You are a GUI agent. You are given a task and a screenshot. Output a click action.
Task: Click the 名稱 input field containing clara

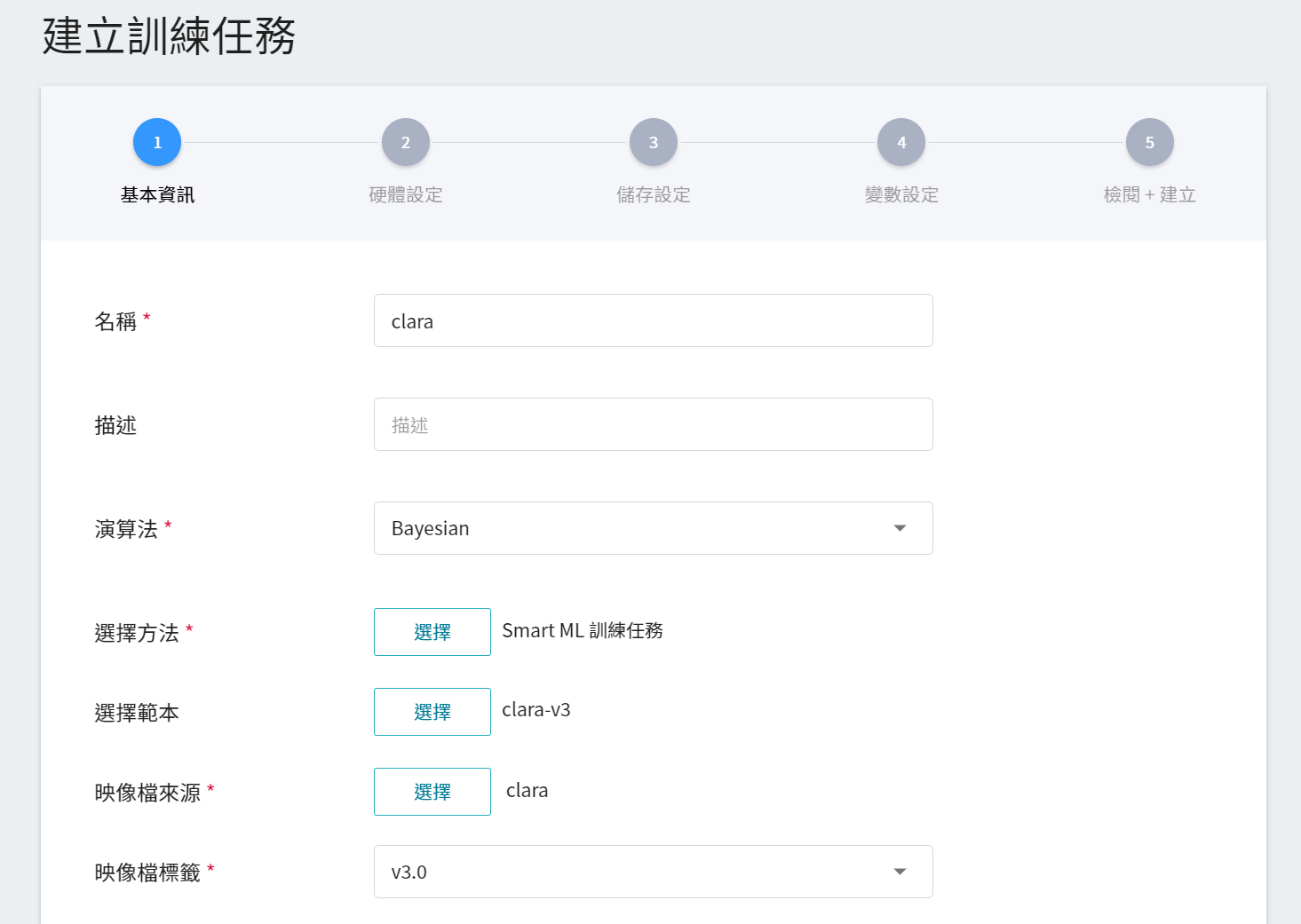tap(653, 320)
